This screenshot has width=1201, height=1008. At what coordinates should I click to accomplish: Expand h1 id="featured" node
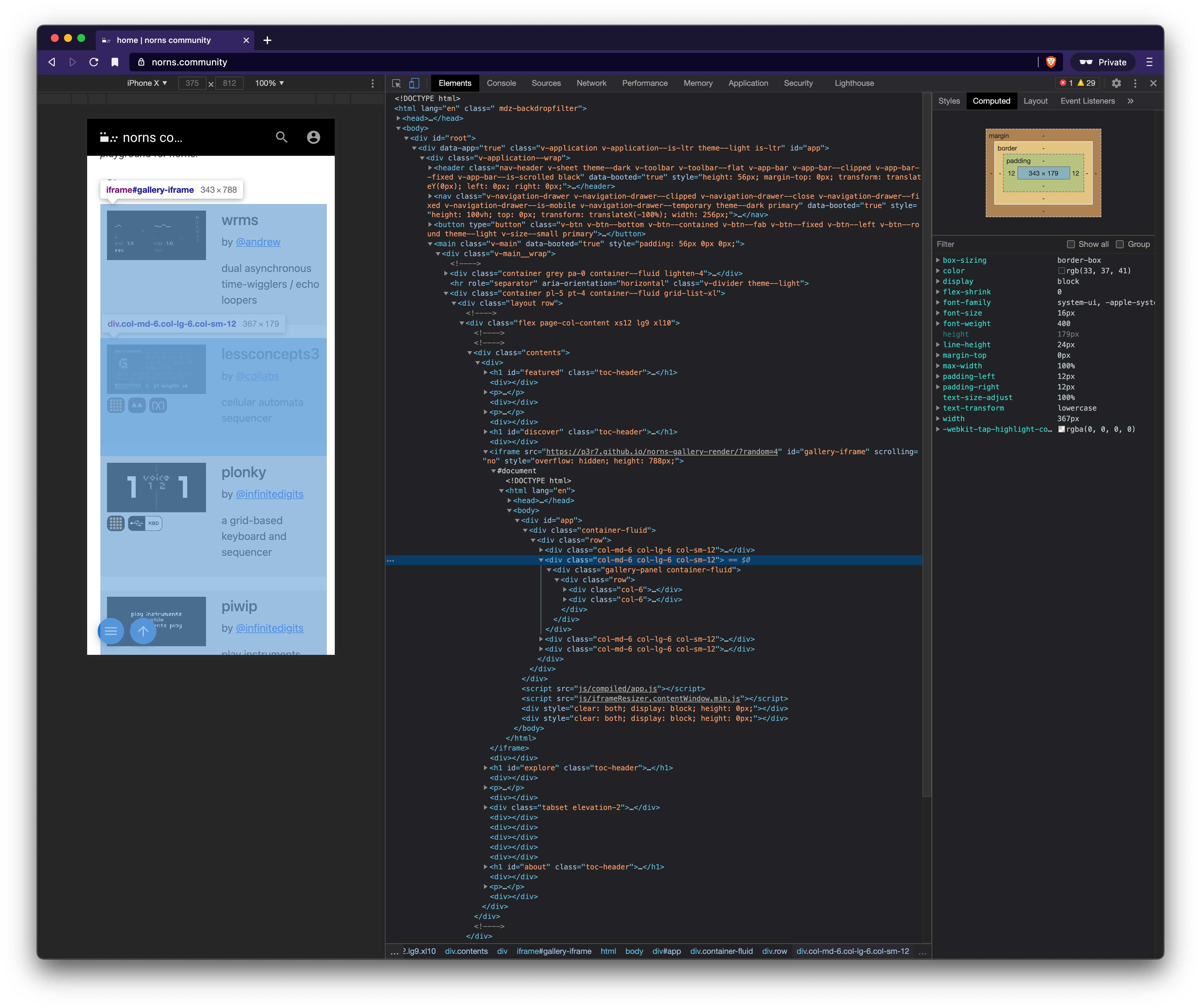click(x=486, y=372)
